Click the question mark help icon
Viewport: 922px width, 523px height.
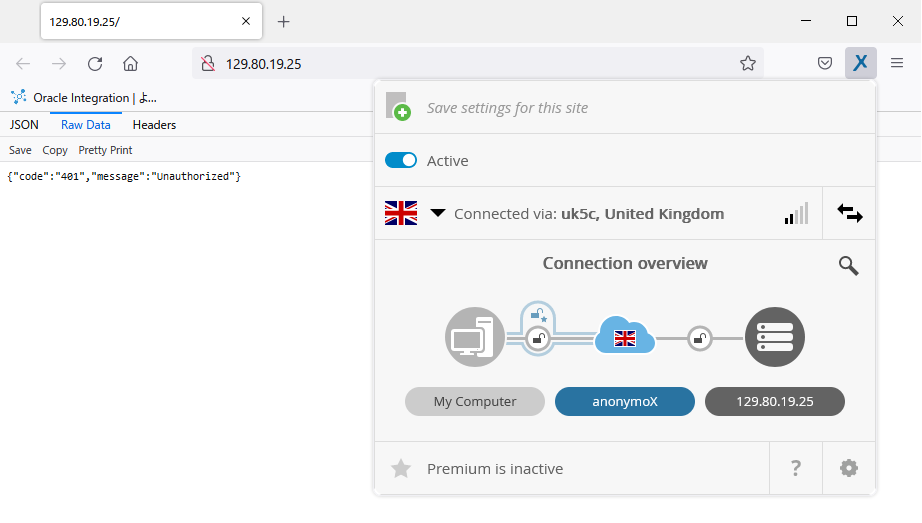pyautogui.click(x=796, y=468)
